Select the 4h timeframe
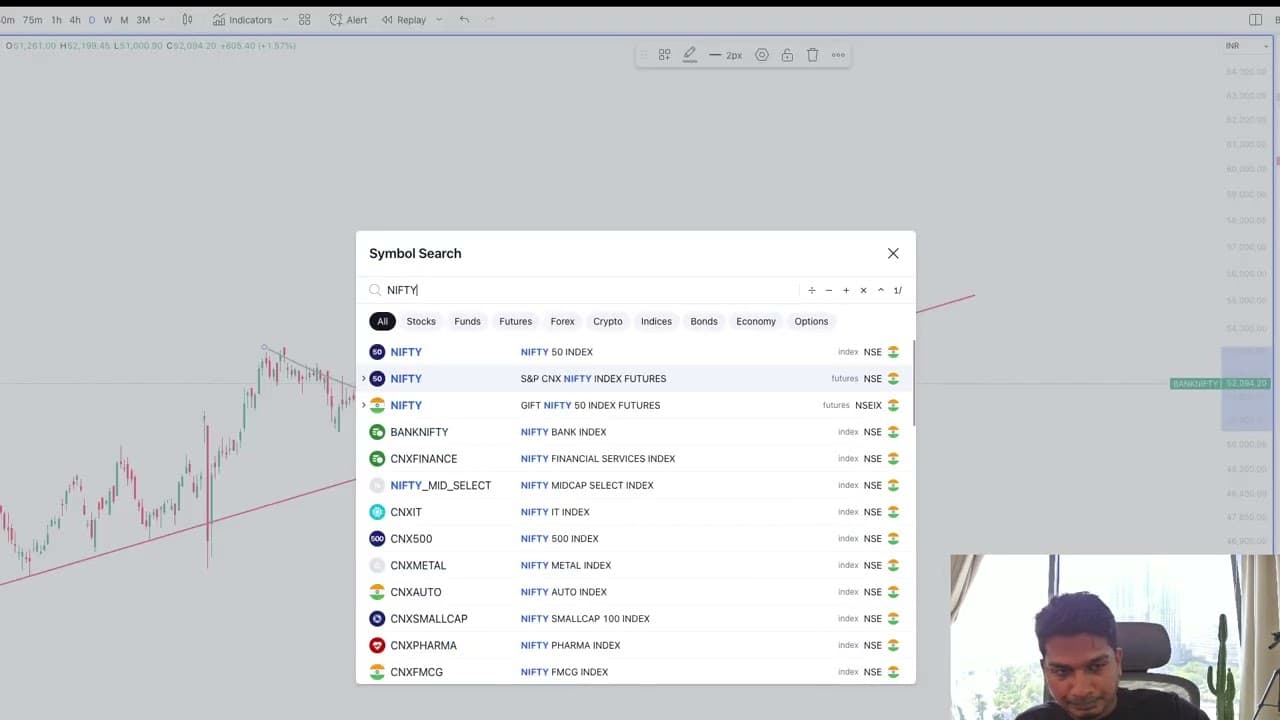1280x720 pixels. (x=75, y=20)
